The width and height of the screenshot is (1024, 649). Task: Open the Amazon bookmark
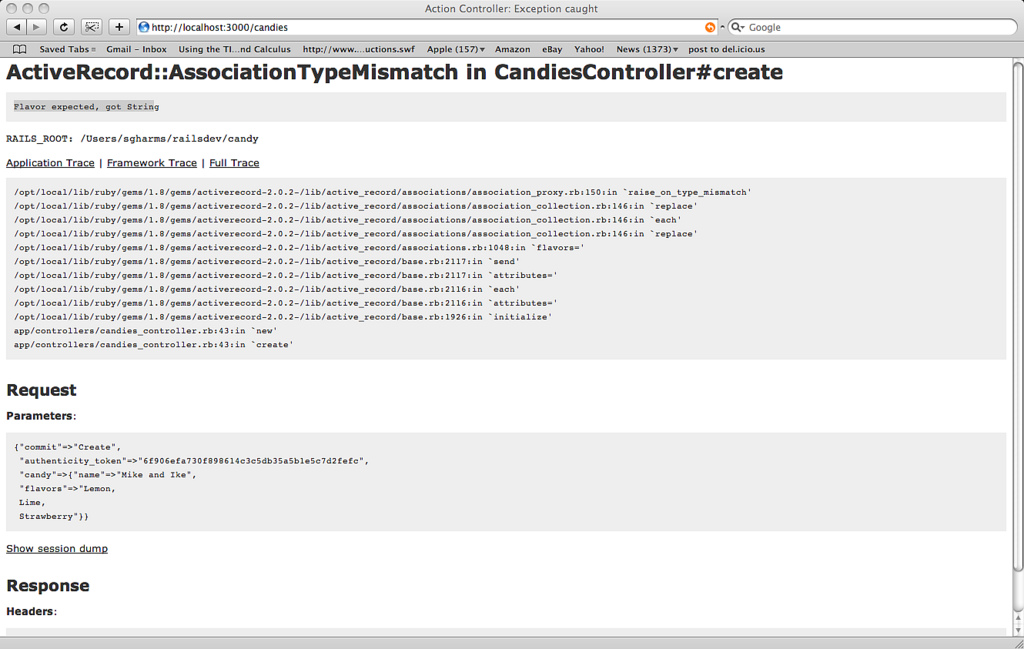coord(512,49)
